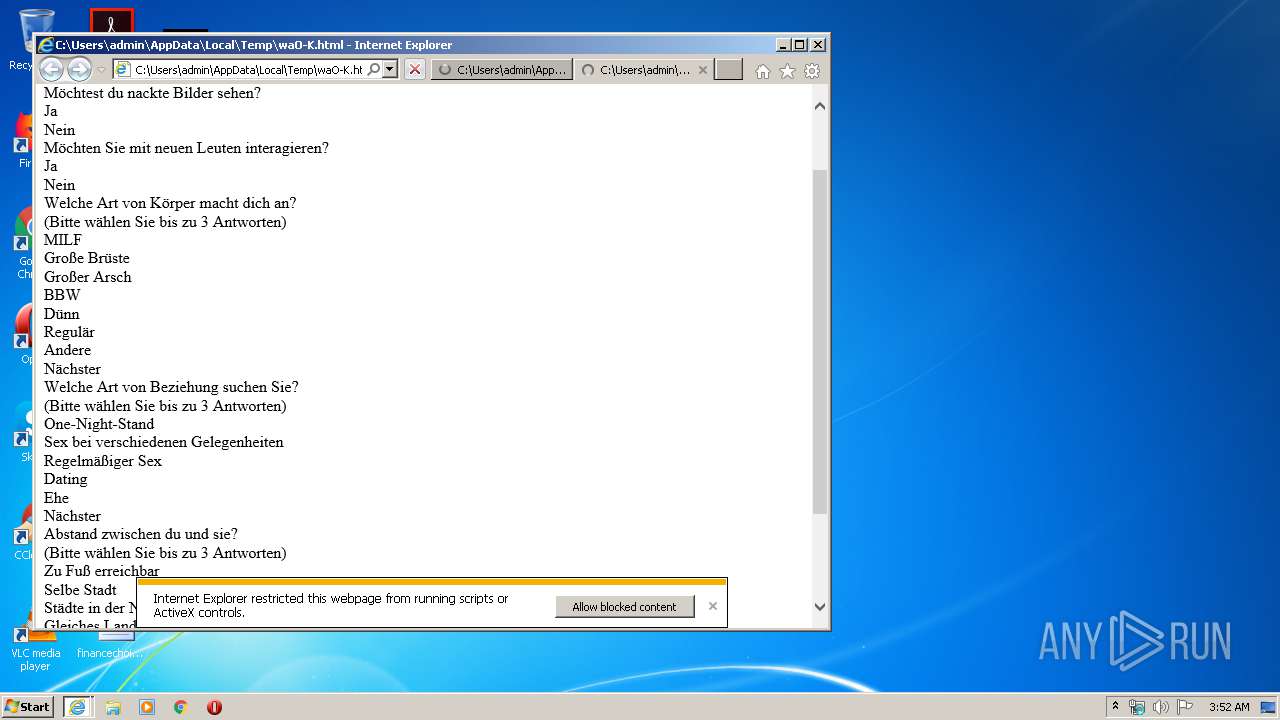Click the vertical scrollbar thumb
The image size is (1280, 720).
click(x=820, y=342)
